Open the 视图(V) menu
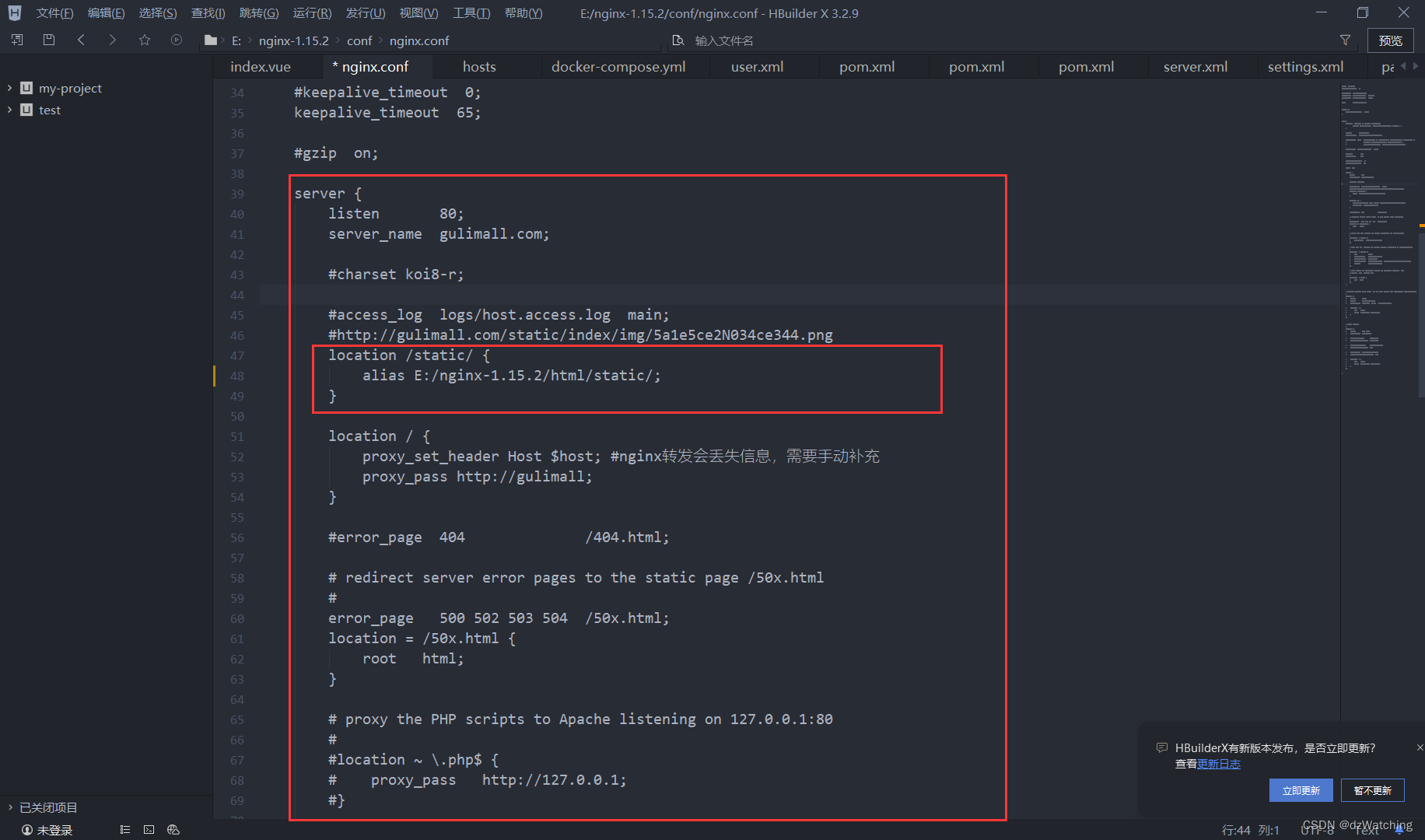 point(418,13)
